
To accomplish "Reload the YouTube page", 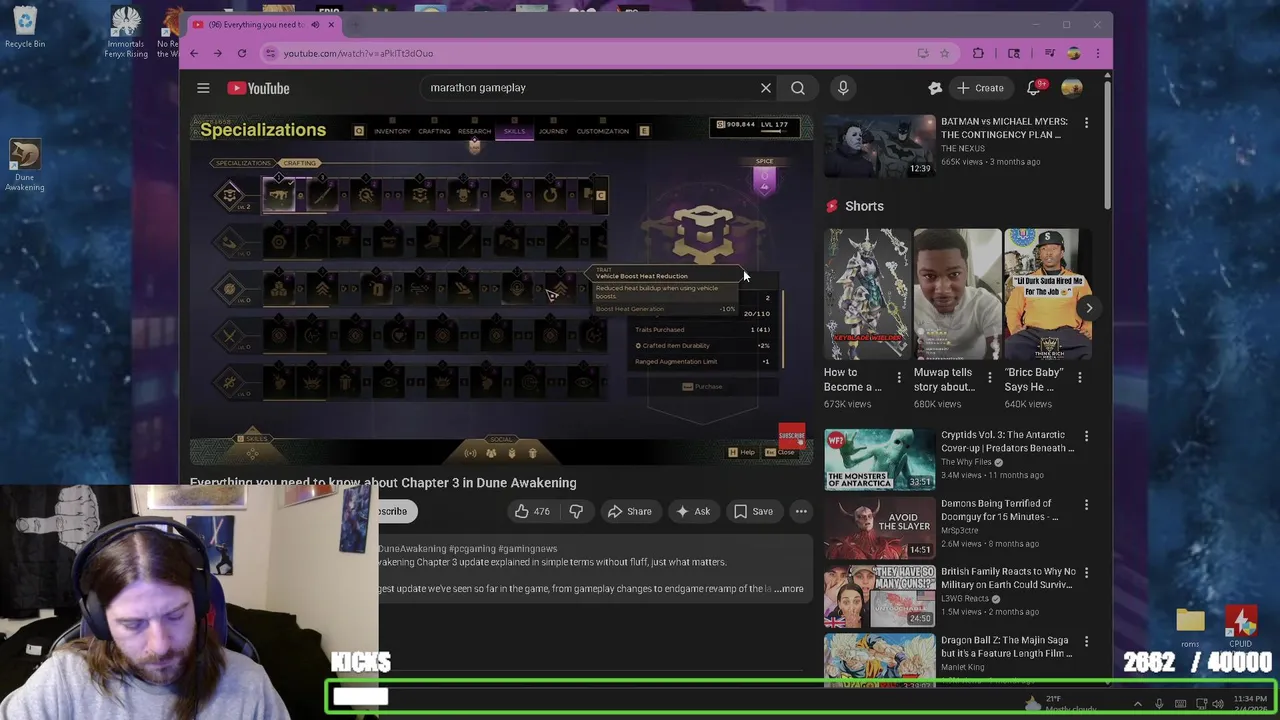I will click(x=242, y=53).
